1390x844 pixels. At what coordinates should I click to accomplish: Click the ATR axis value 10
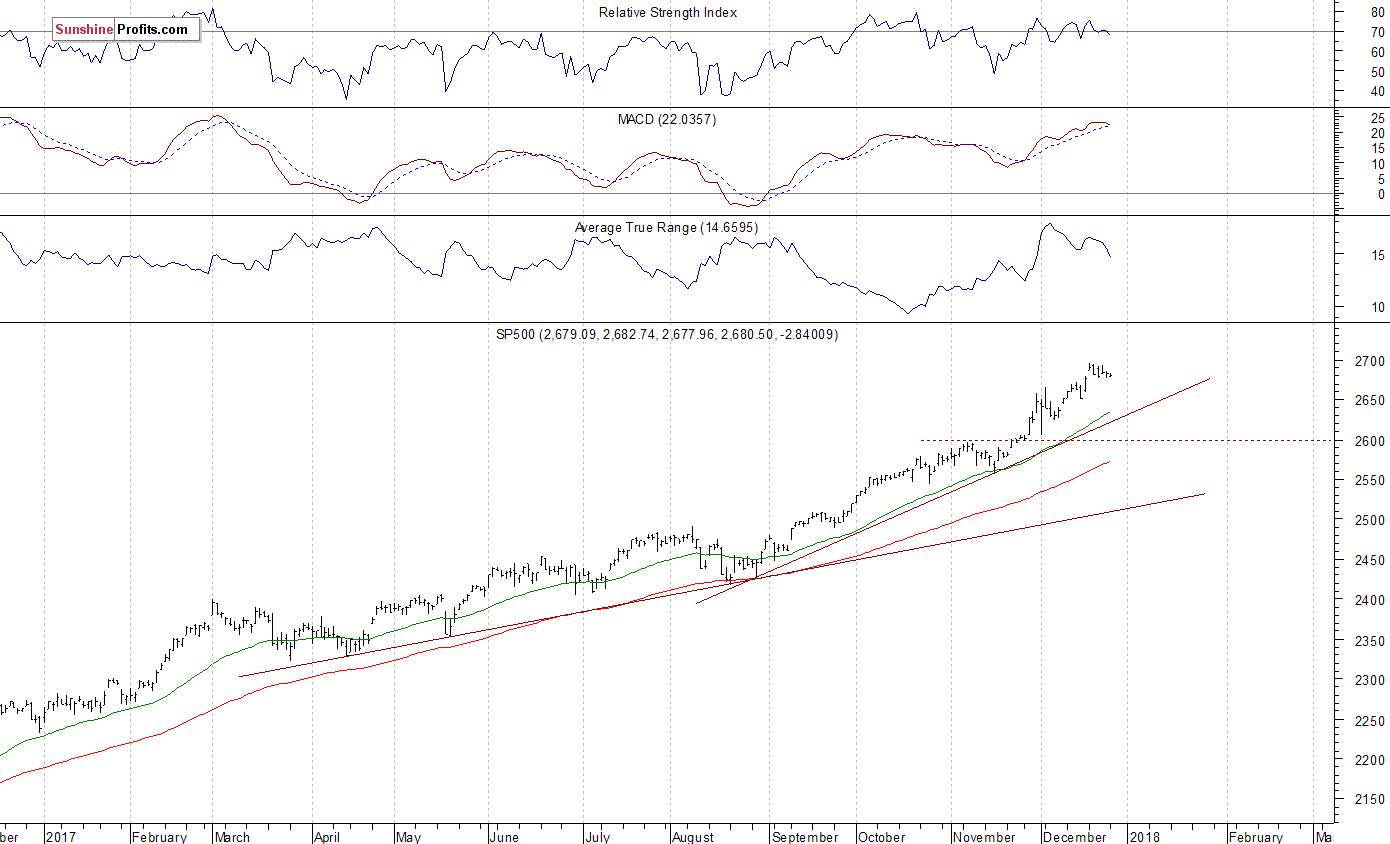point(1377,307)
